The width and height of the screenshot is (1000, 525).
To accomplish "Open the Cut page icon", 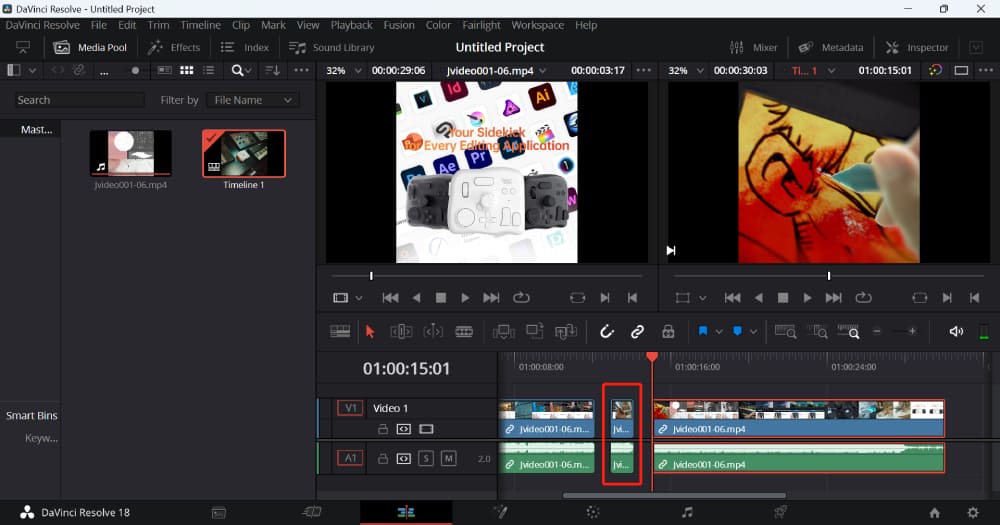I will (x=312, y=512).
